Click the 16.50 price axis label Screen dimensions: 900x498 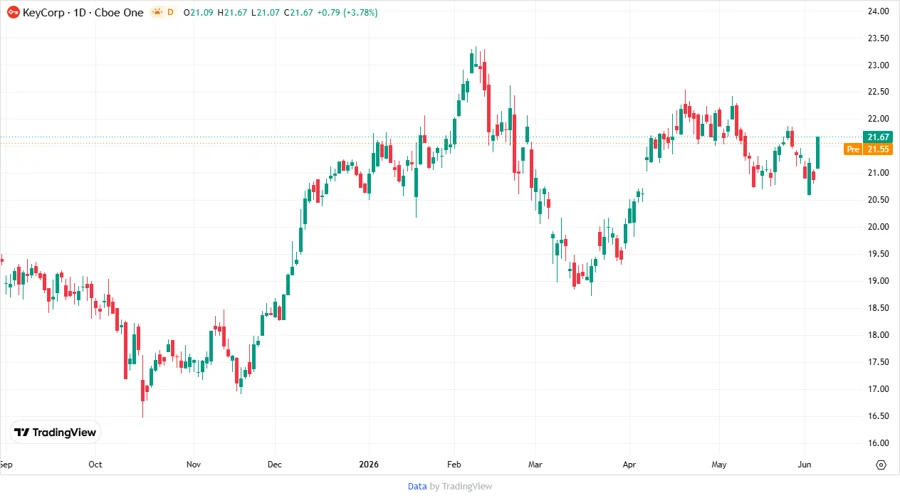pos(878,416)
